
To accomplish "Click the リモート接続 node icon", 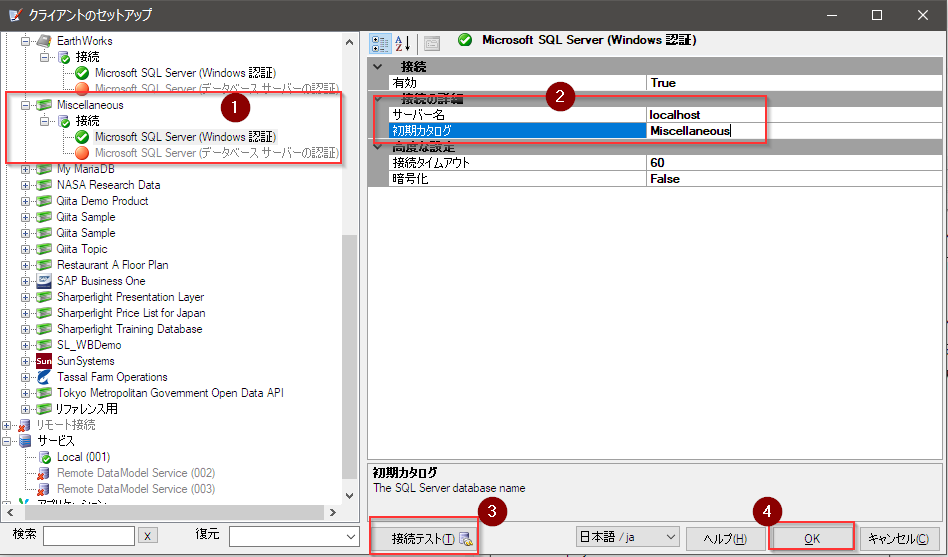I will pos(24,425).
